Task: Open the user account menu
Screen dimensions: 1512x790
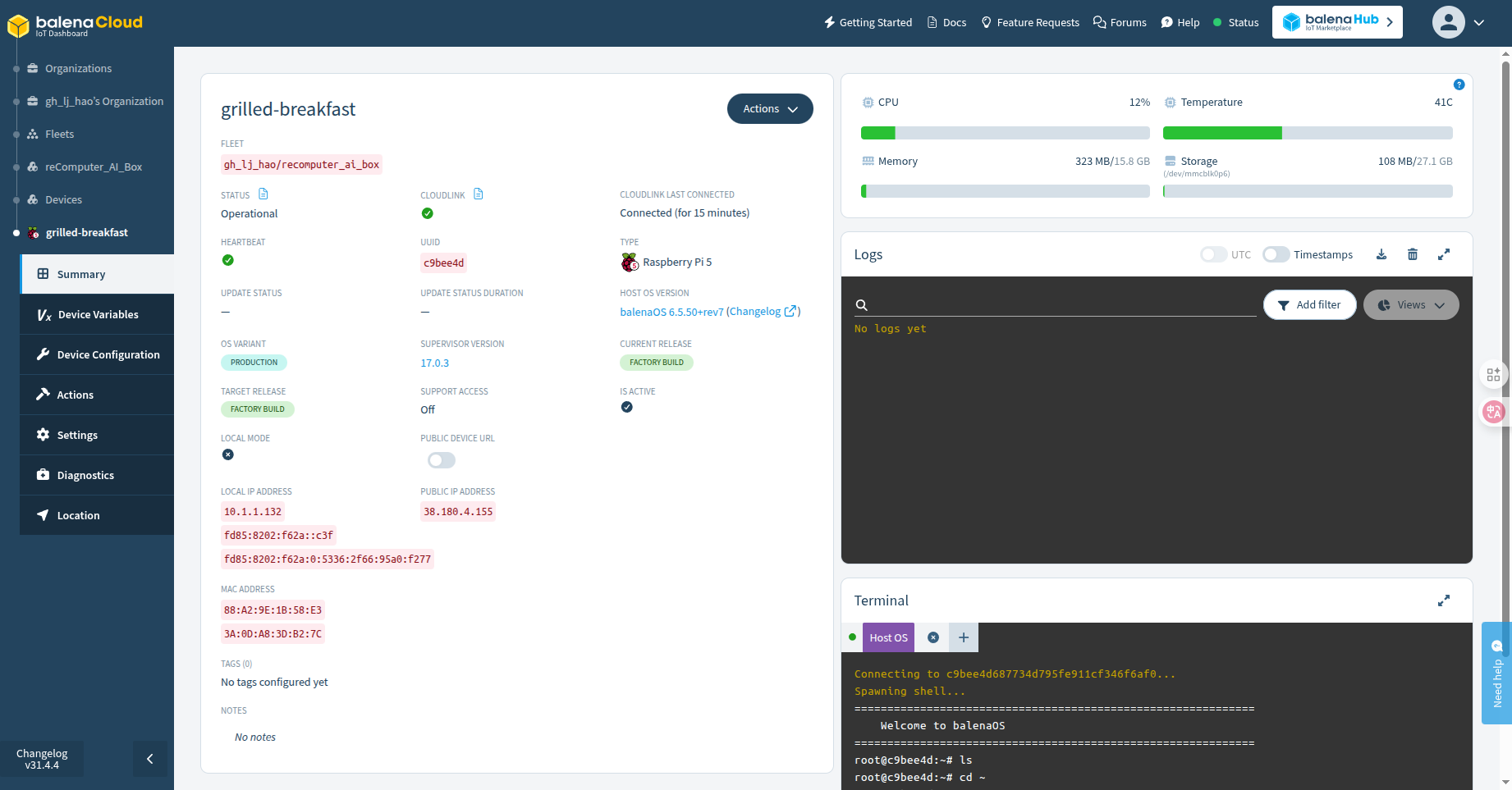Action: [1459, 23]
